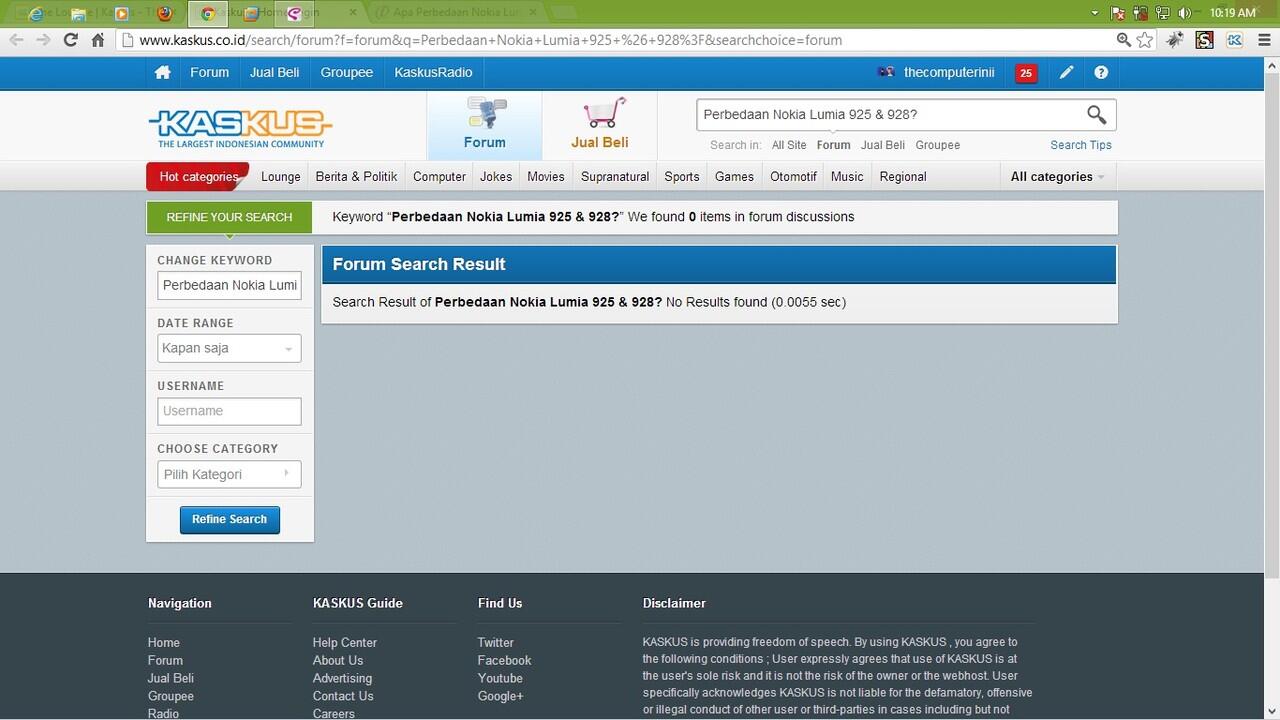Open the 'Pilih Kategori' category dropdown
1280x720 pixels.
[229, 474]
